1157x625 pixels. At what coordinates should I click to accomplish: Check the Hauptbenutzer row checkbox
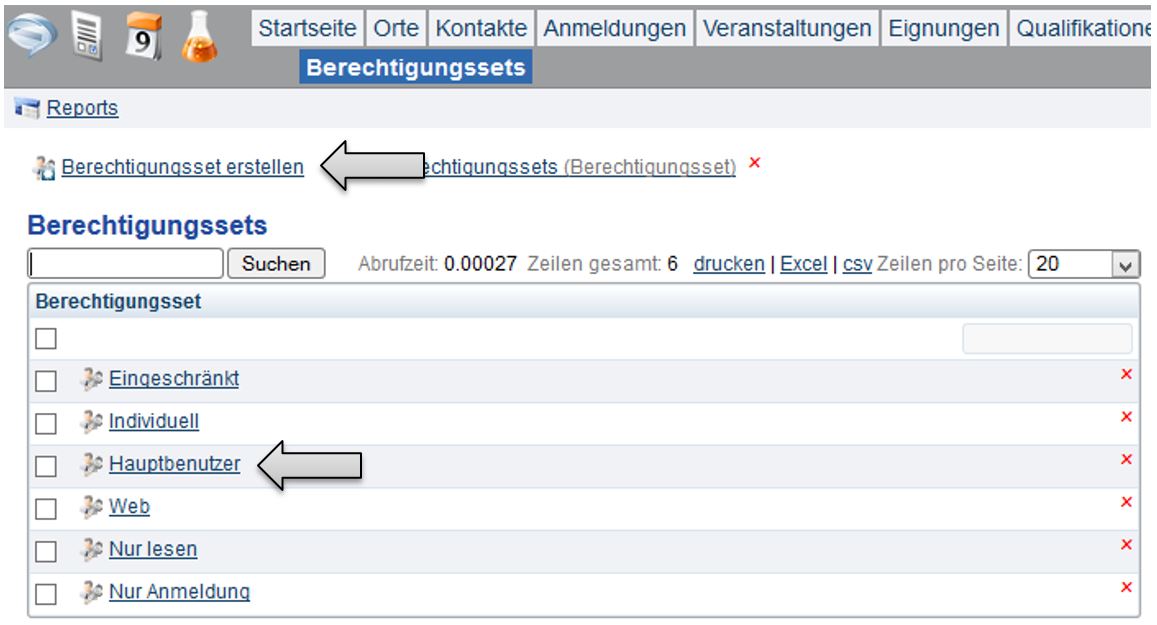pyautogui.click(x=45, y=466)
